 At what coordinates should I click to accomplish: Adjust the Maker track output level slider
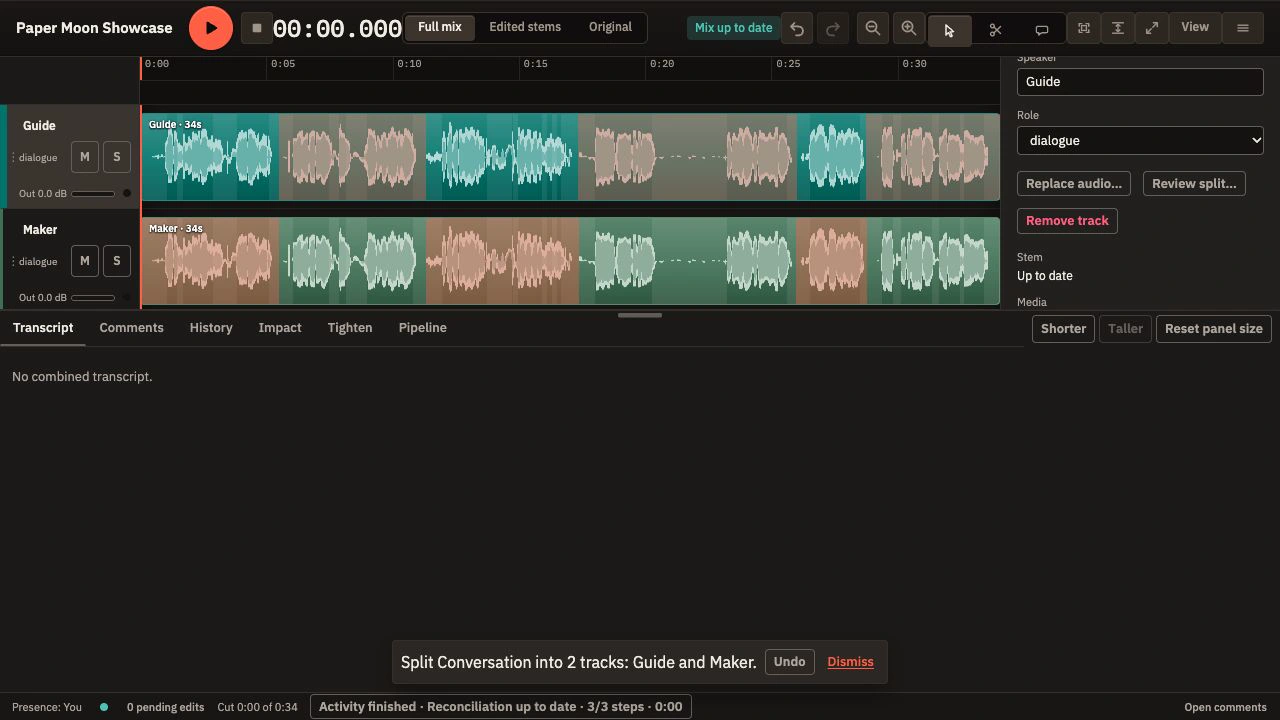tap(93, 298)
